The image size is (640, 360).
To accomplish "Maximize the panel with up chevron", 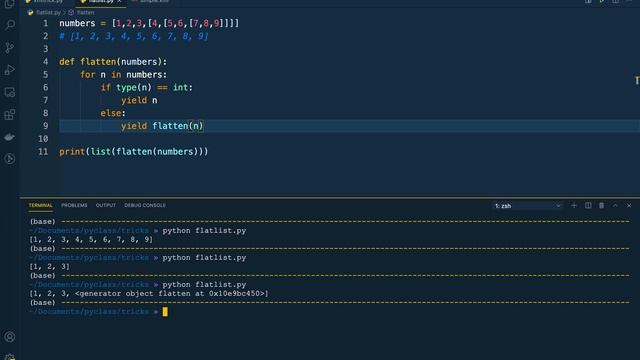I will point(615,206).
